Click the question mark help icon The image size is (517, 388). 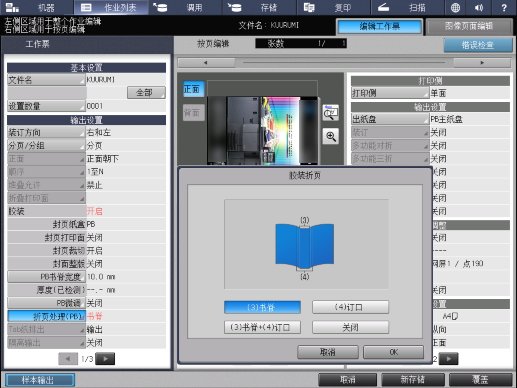[x=504, y=7]
